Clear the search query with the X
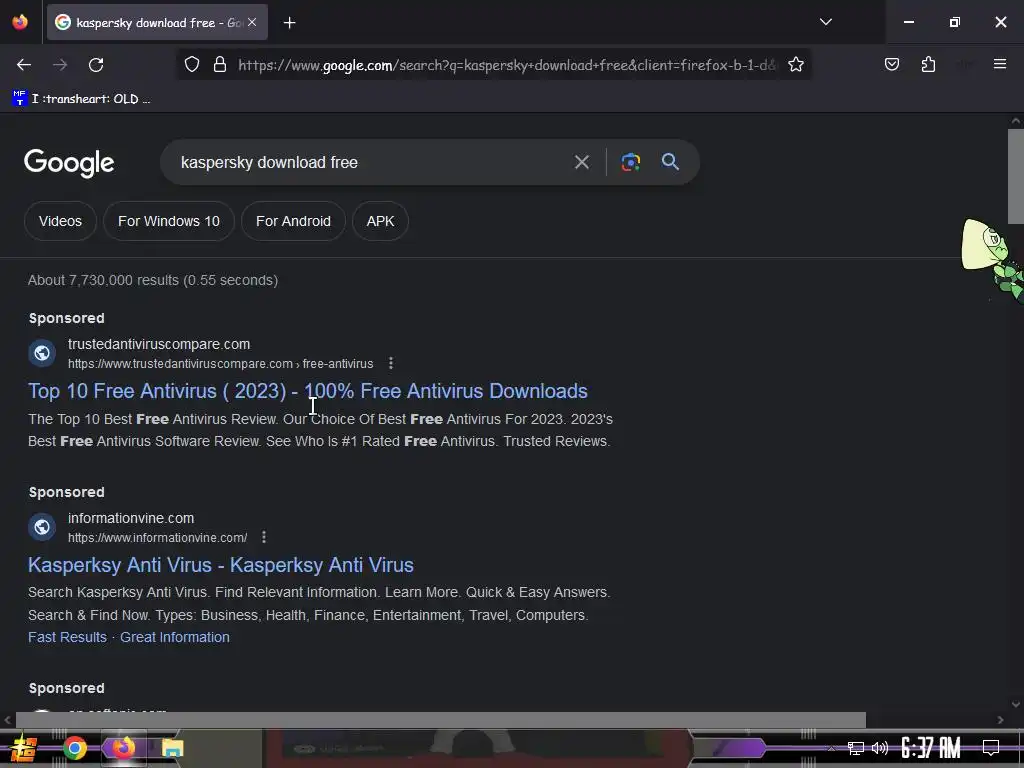Viewport: 1024px width, 768px height. point(581,162)
